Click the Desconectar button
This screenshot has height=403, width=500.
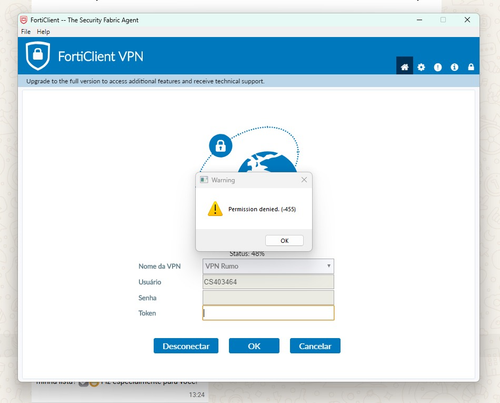point(186,346)
